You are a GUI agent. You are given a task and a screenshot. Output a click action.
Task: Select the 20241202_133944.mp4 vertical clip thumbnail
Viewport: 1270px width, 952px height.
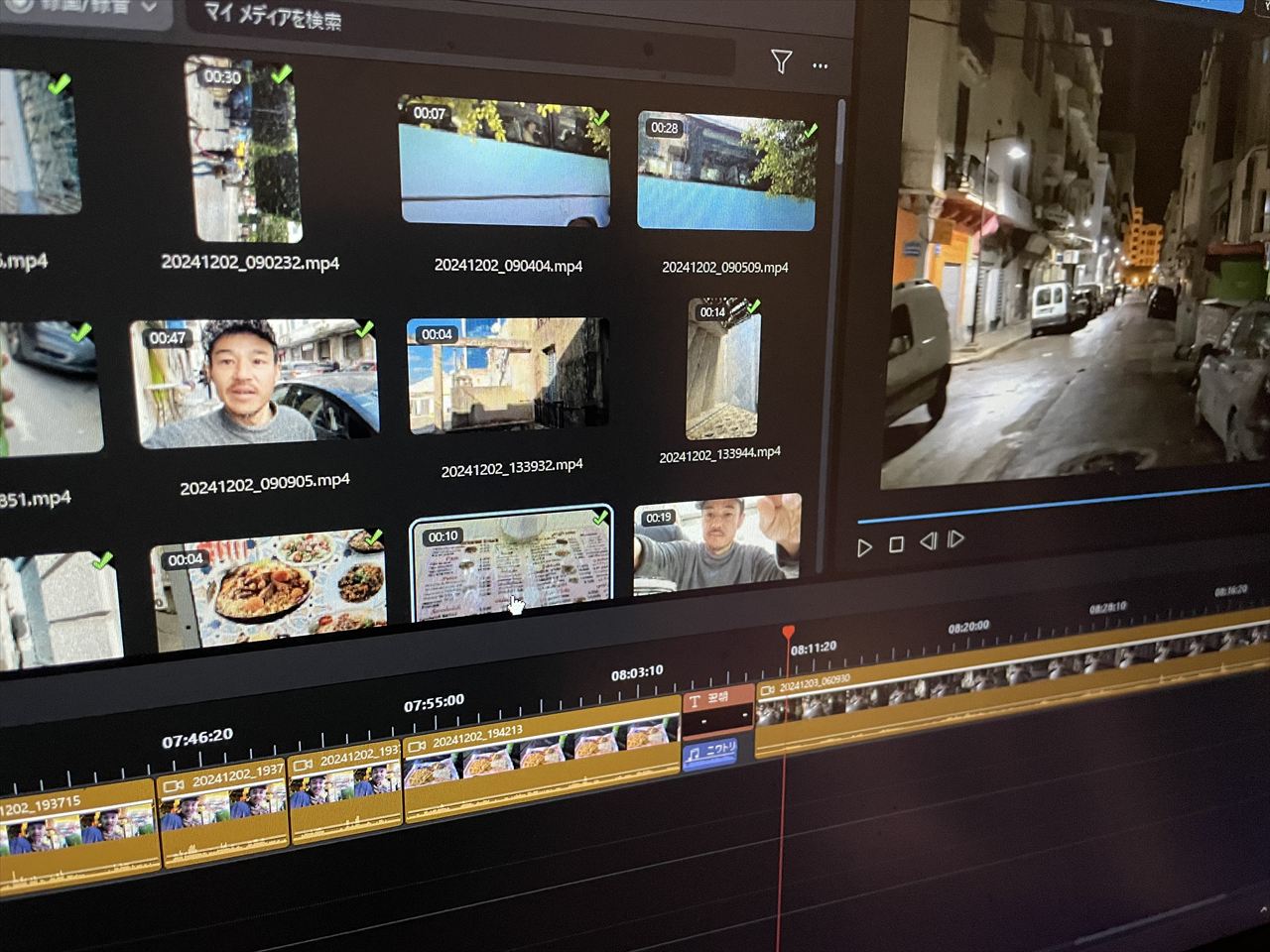click(x=723, y=369)
